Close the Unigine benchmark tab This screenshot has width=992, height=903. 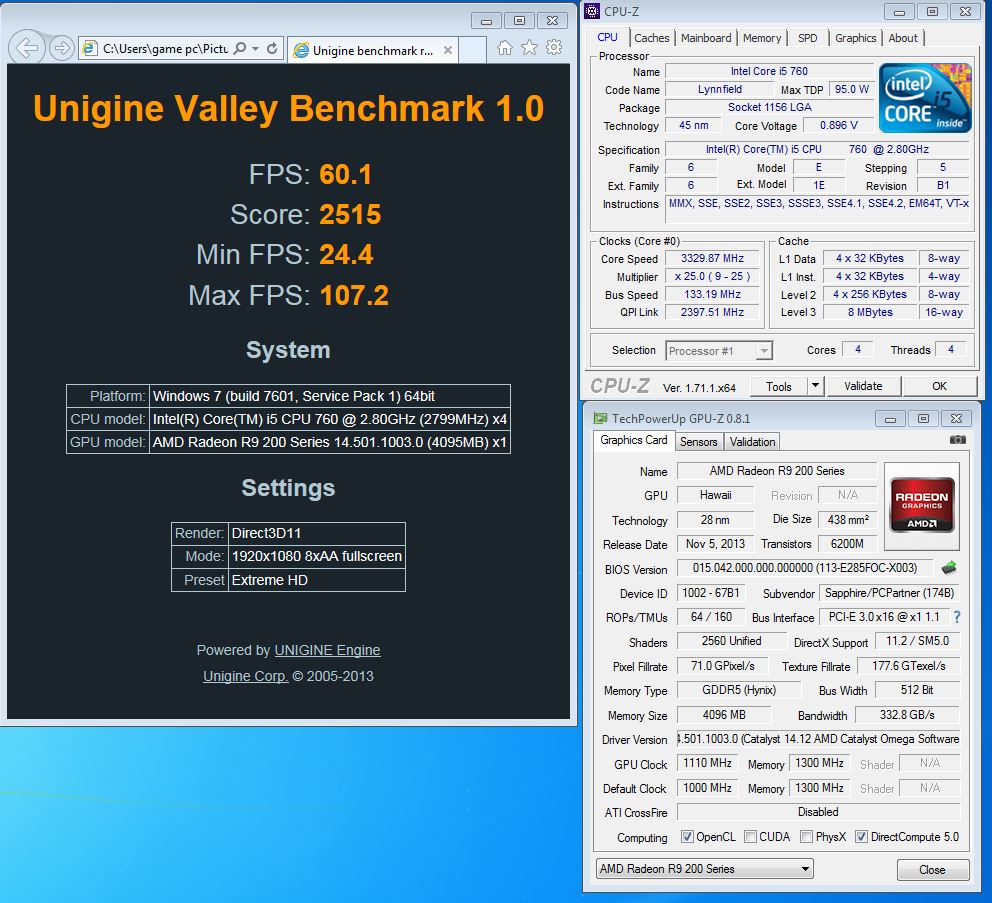coord(448,50)
